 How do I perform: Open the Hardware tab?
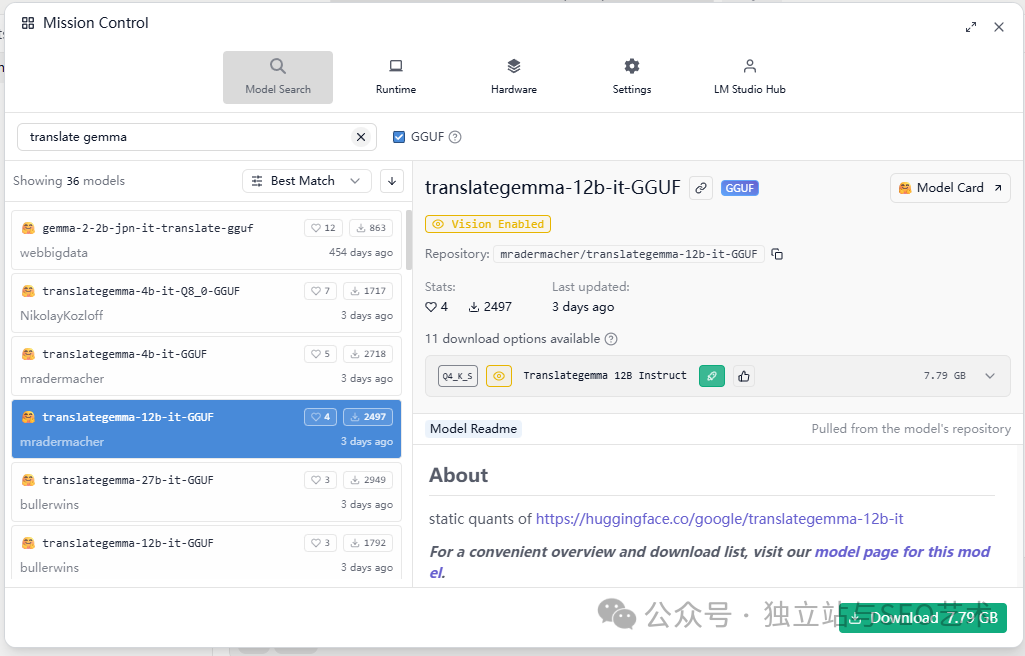(514, 77)
